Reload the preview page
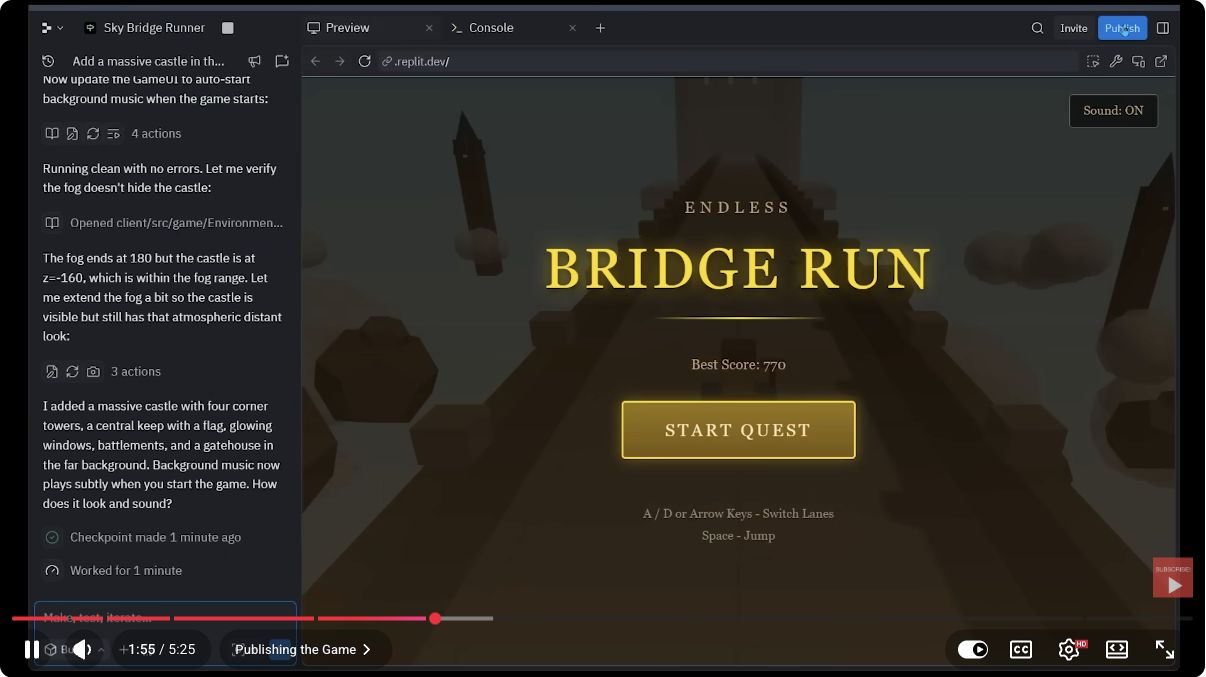The image size is (1206, 677). click(364, 61)
